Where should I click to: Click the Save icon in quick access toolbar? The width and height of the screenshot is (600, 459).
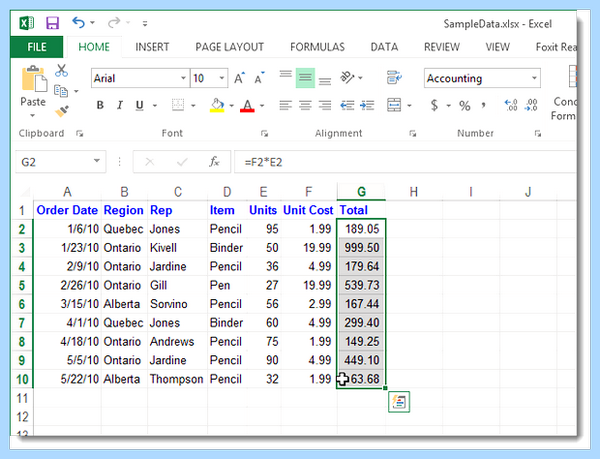pos(52,23)
